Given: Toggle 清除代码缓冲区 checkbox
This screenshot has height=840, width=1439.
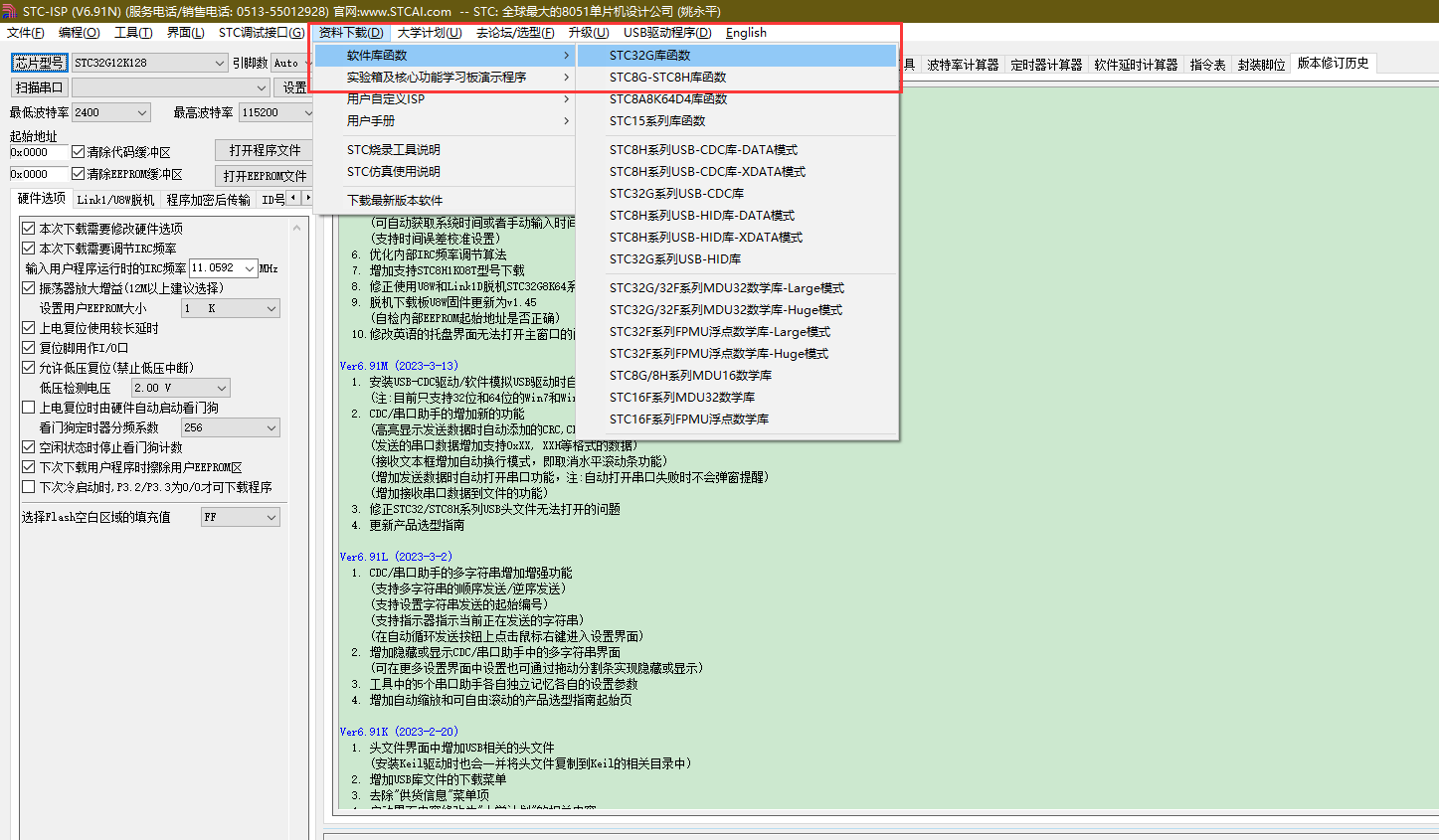Looking at the screenshot, I should point(78,152).
